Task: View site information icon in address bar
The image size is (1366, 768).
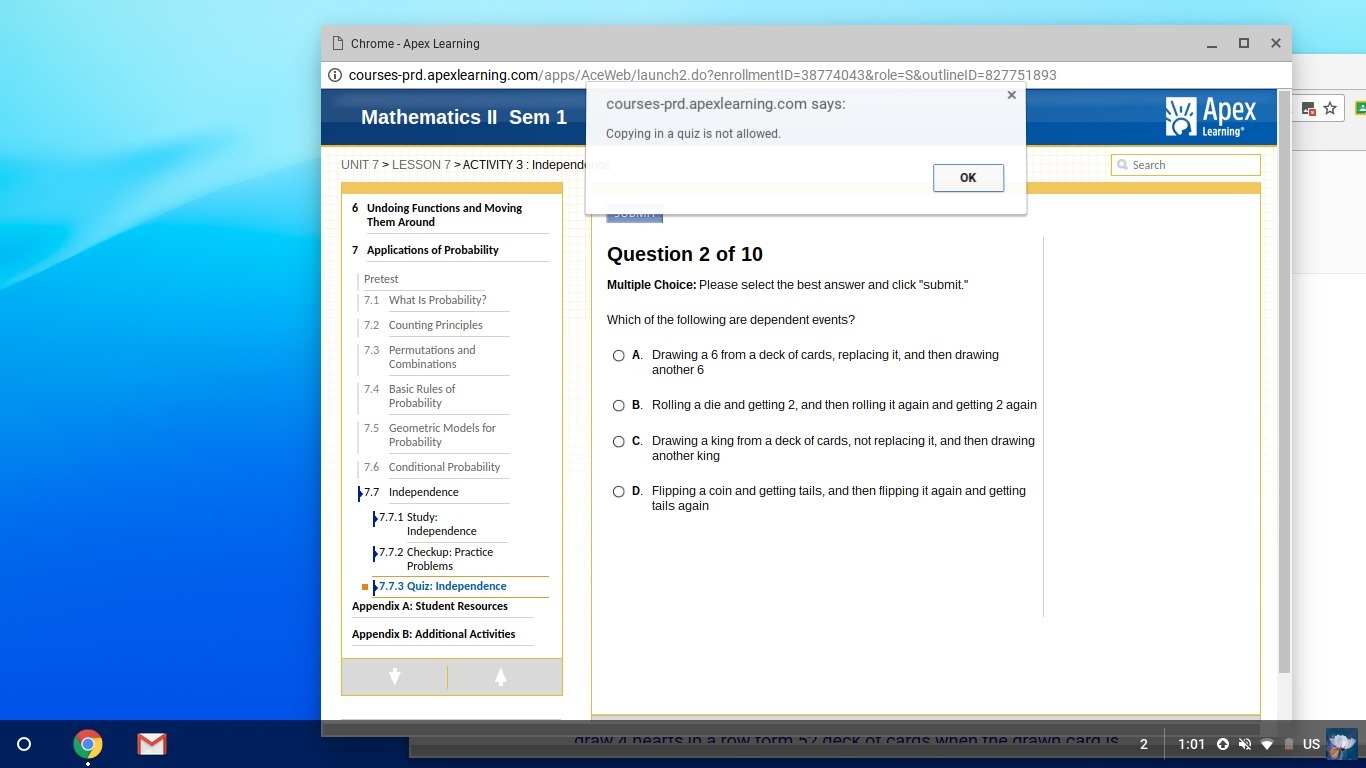Action: coord(335,75)
